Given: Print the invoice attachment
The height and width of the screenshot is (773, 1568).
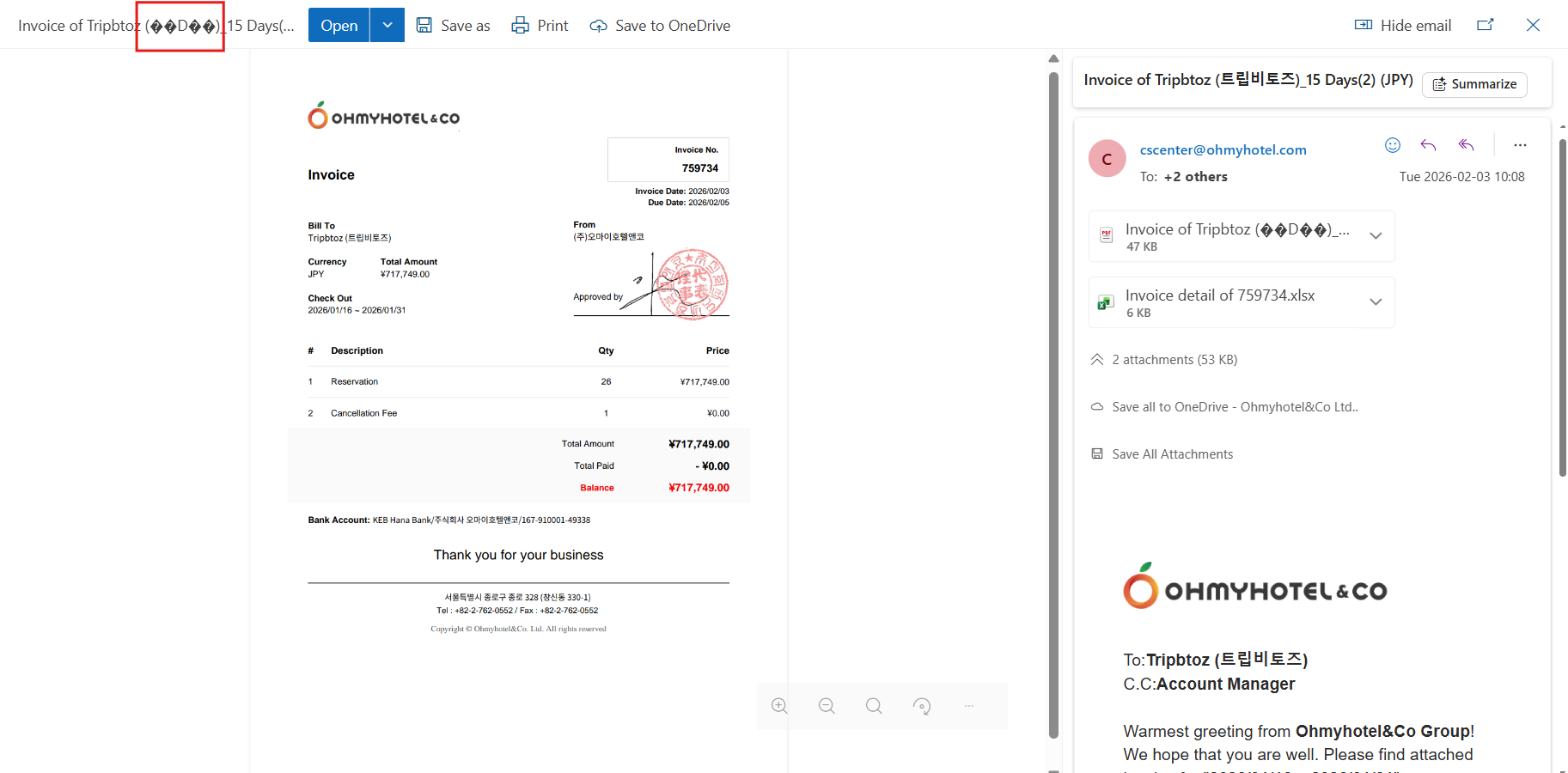Looking at the screenshot, I should click(x=540, y=26).
